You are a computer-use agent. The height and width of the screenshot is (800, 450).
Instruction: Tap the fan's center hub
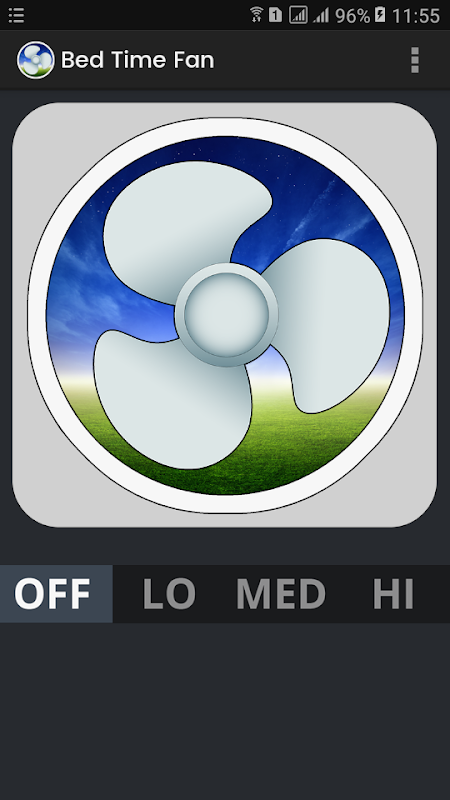point(226,315)
